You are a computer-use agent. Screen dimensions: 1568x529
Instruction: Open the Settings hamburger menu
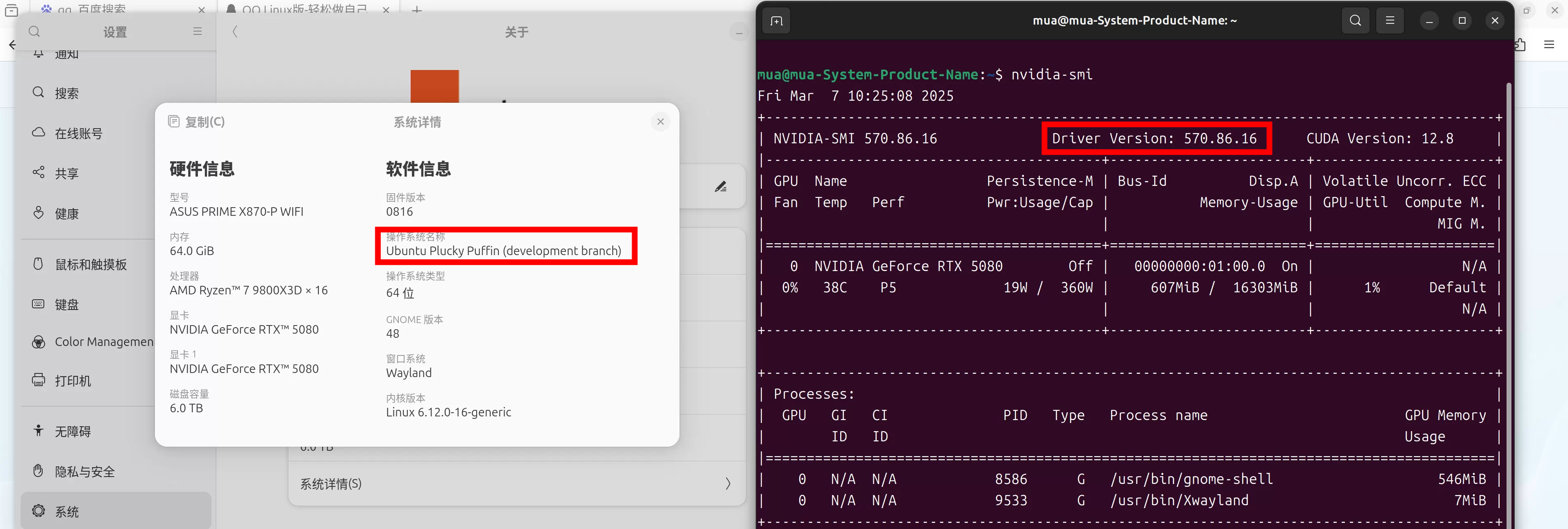tap(197, 32)
